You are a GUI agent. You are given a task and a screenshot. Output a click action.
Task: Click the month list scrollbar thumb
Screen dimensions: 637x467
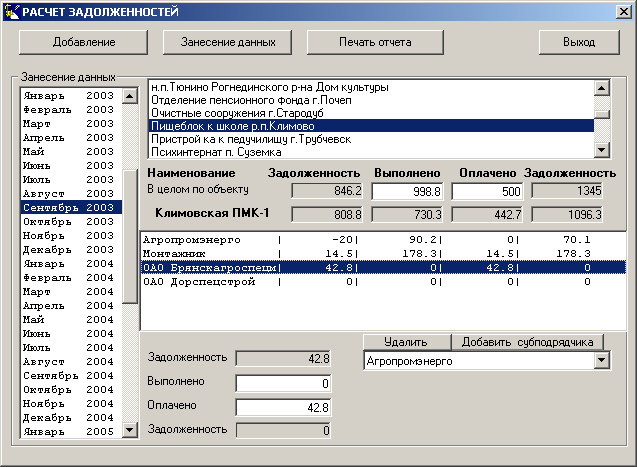coord(130,237)
